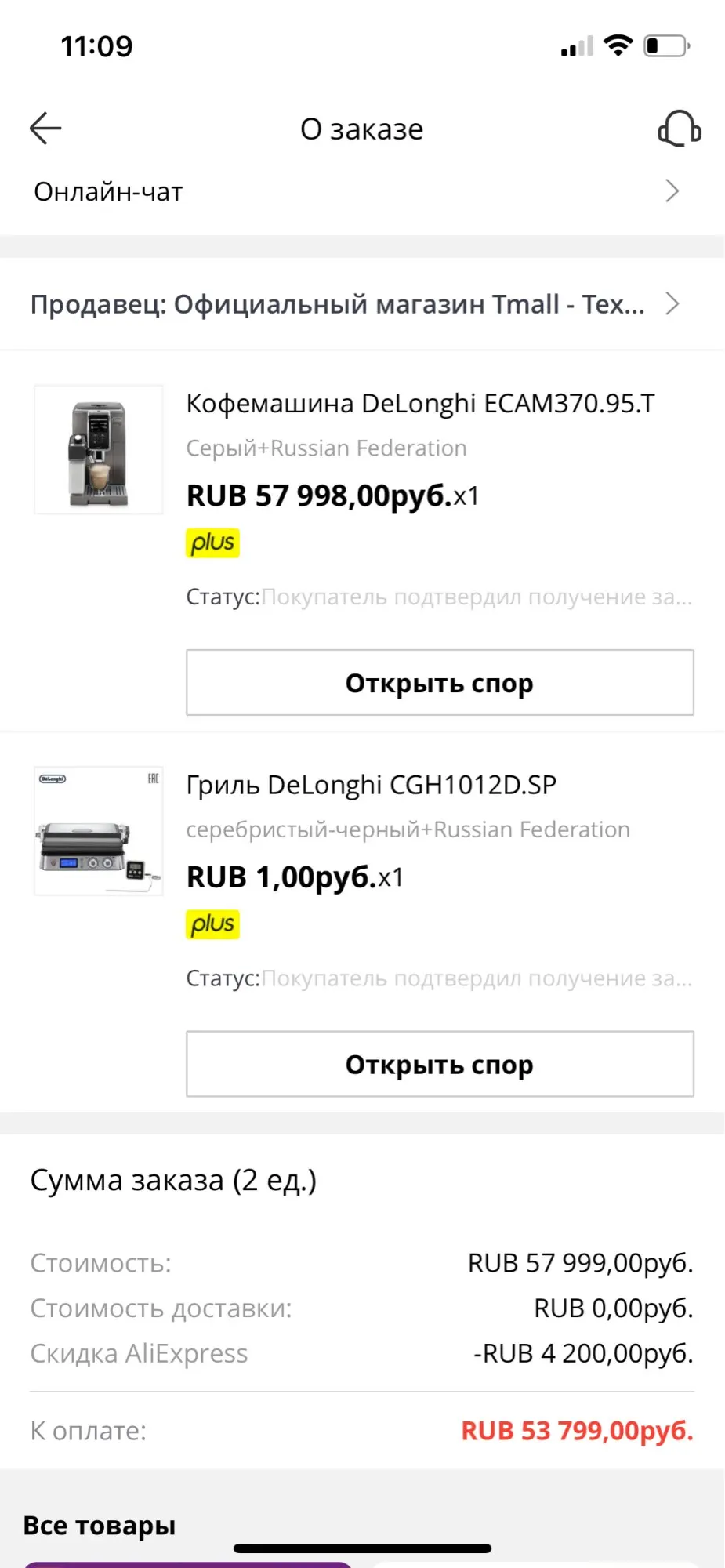Tap the battery status icon
The width and height of the screenshot is (725, 1568).
(667, 45)
